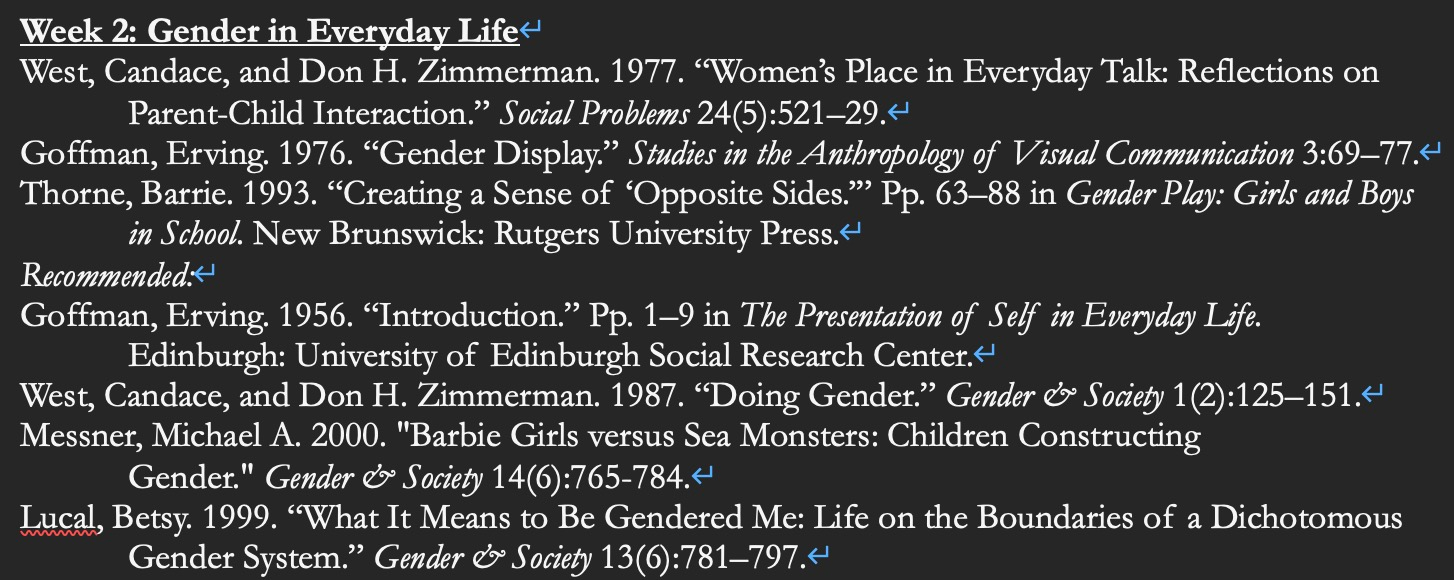The image size is (1454, 580).
Task: Click the misspelled word "Lucal"
Action: click(58, 518)
